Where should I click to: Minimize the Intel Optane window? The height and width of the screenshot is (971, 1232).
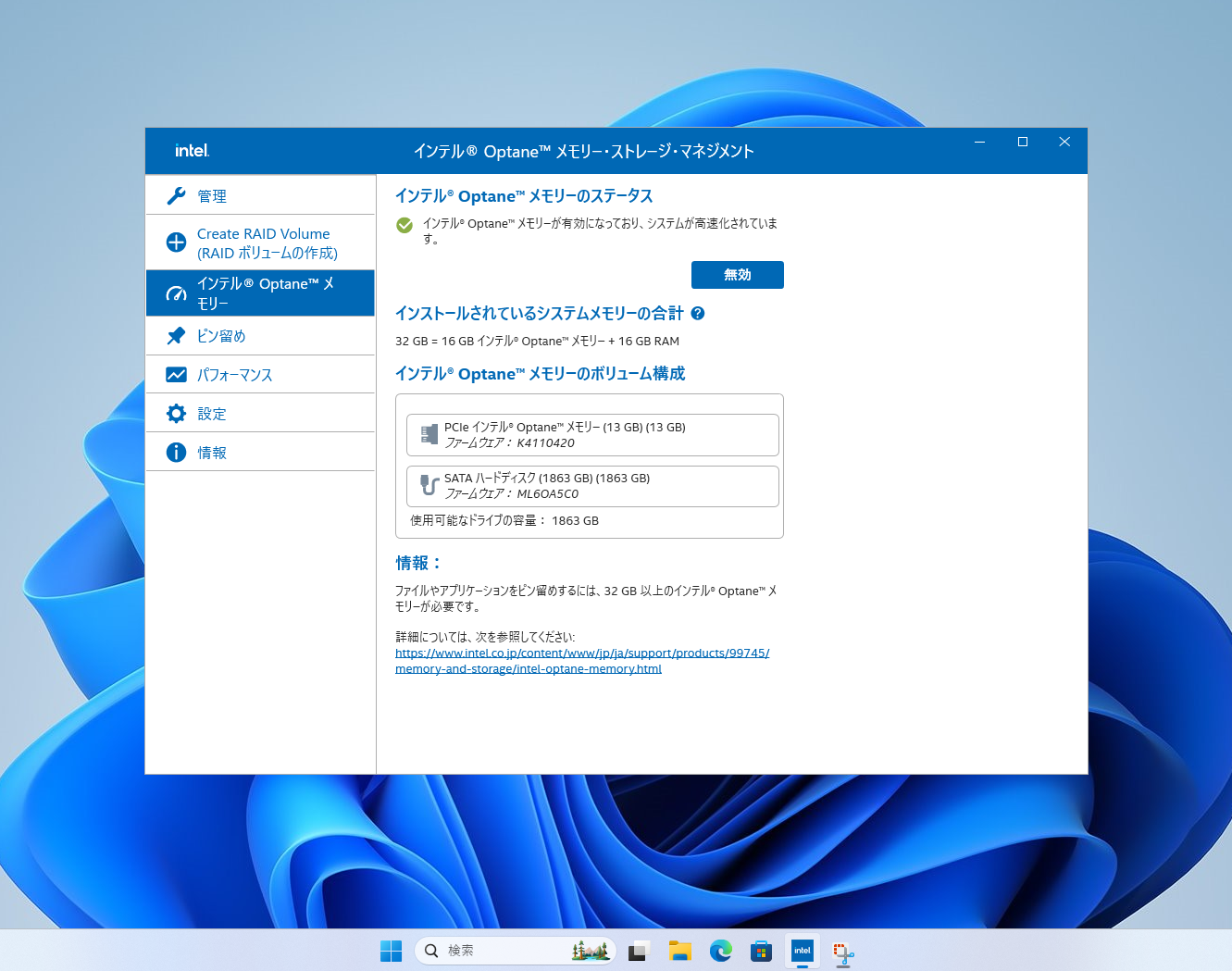pos(979,142)
